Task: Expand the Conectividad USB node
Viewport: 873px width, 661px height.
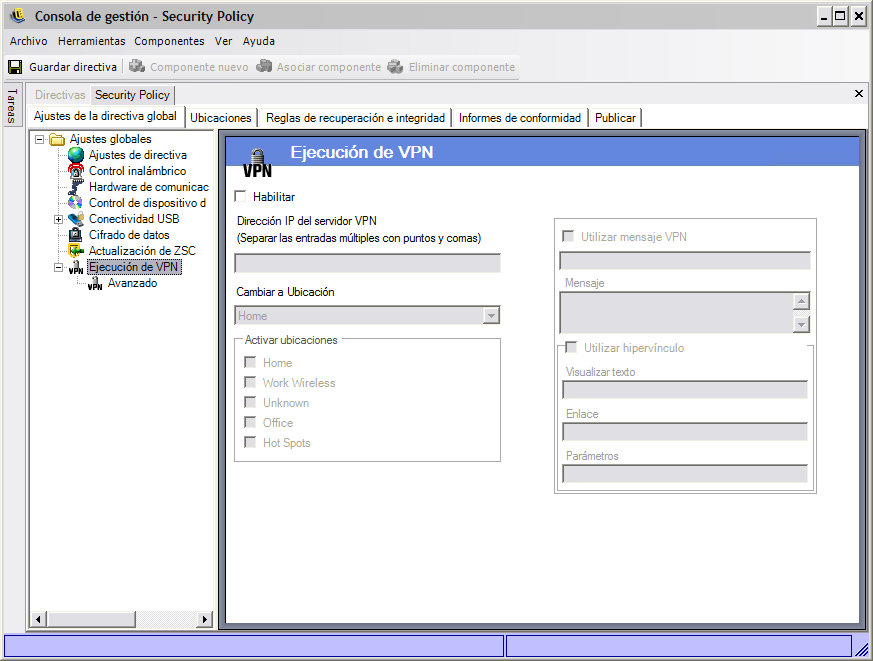Action: pos(58,219)
